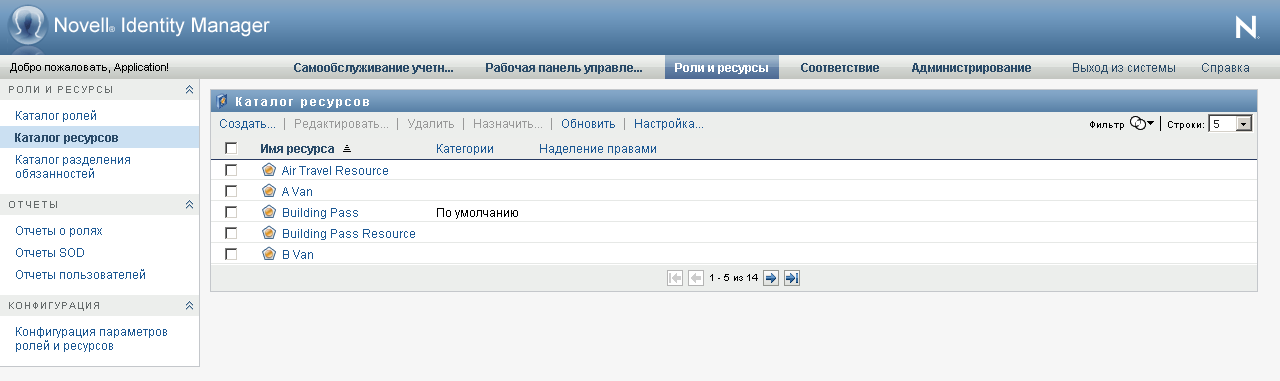Click the Novell N logo
The height and width of the screenshot is (381, 1280).
pyautogui.click(x=1246, y=27)
